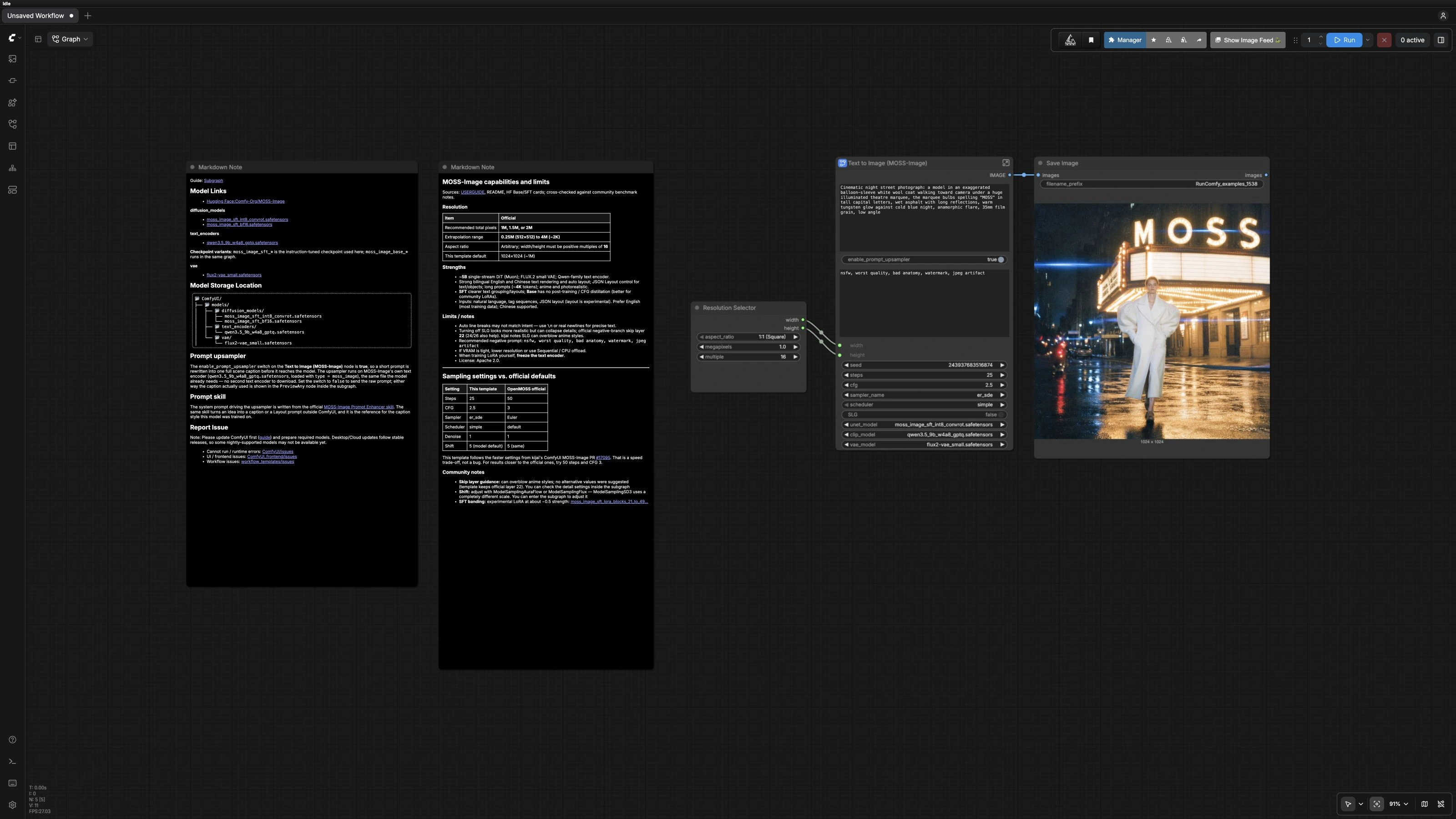Viewport: 1456px width, 819px height.
Task: Toggle the console terminal icon
Action: click(12, 761)
